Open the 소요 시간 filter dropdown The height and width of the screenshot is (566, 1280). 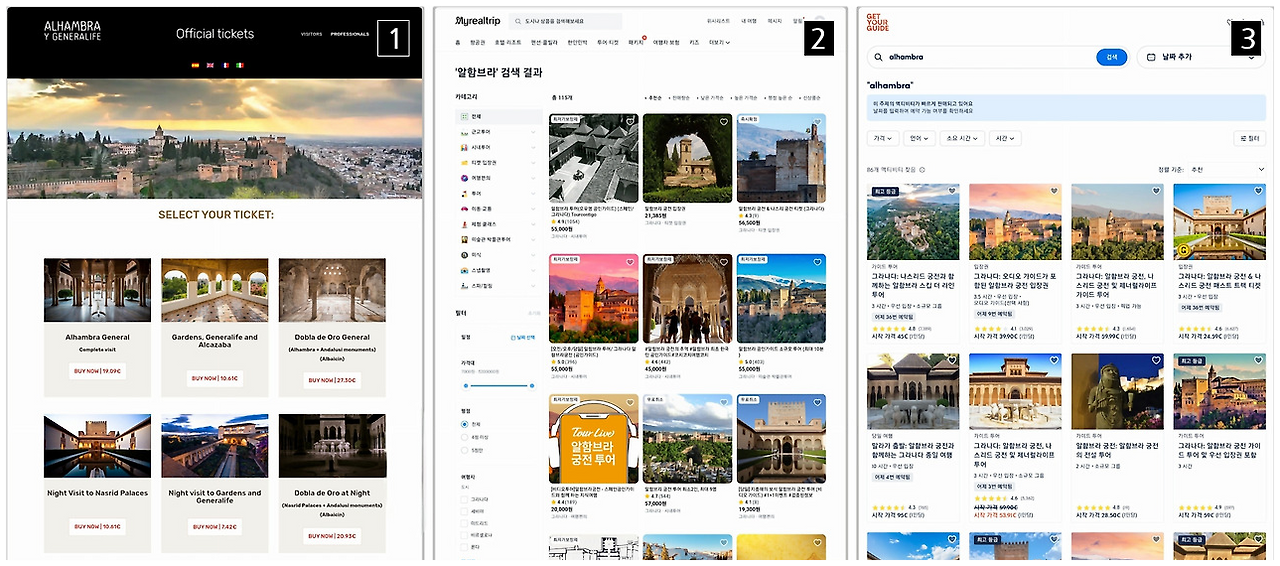click(x=963, y=138)
